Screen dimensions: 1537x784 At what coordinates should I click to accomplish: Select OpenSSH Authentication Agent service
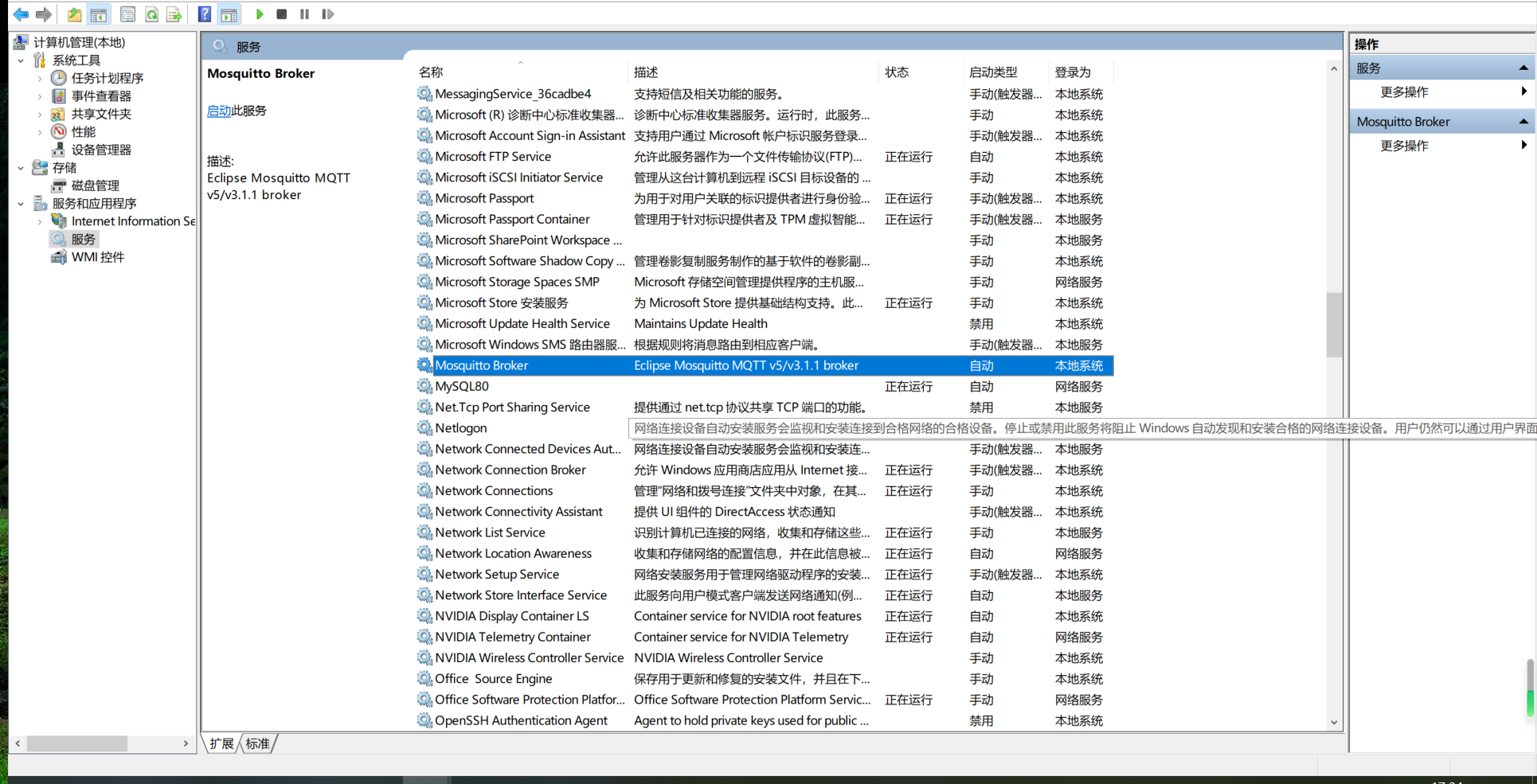point(763,720)
